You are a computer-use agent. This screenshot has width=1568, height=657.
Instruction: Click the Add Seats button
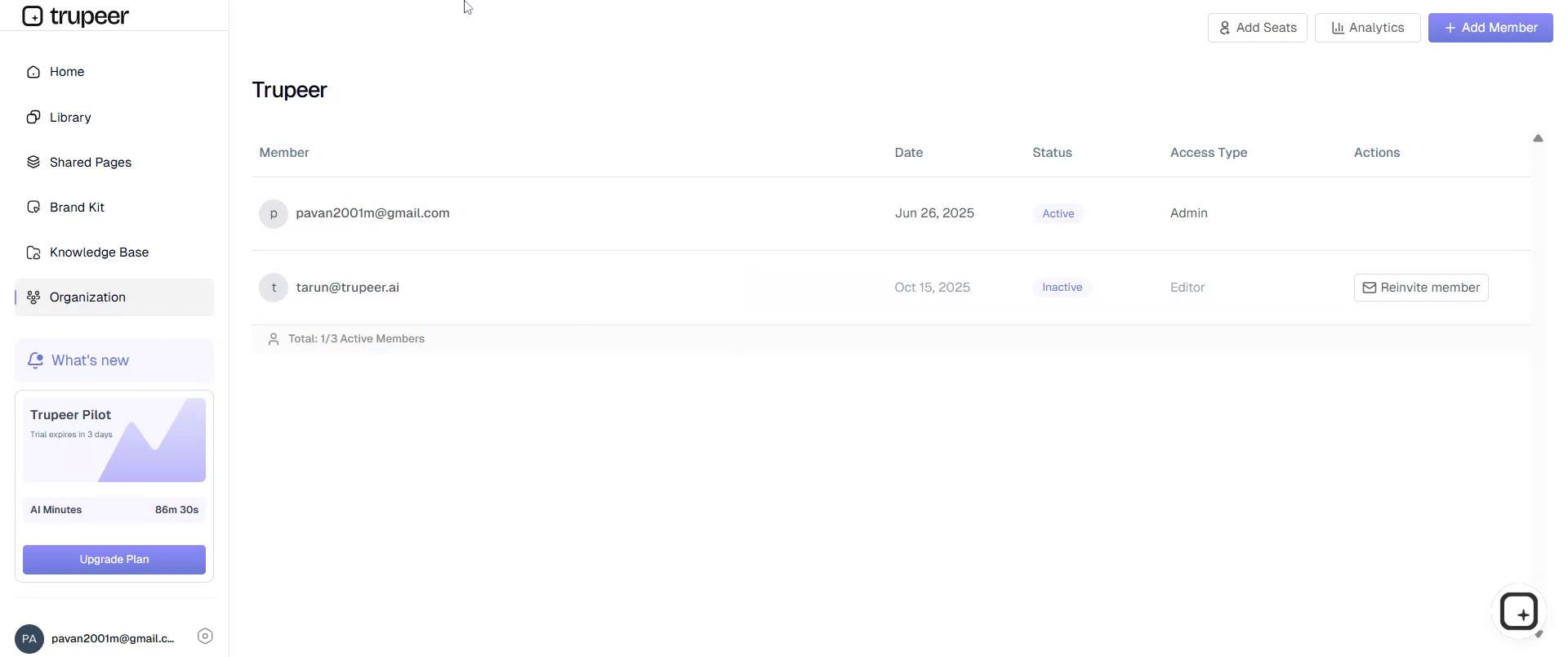1258,28
